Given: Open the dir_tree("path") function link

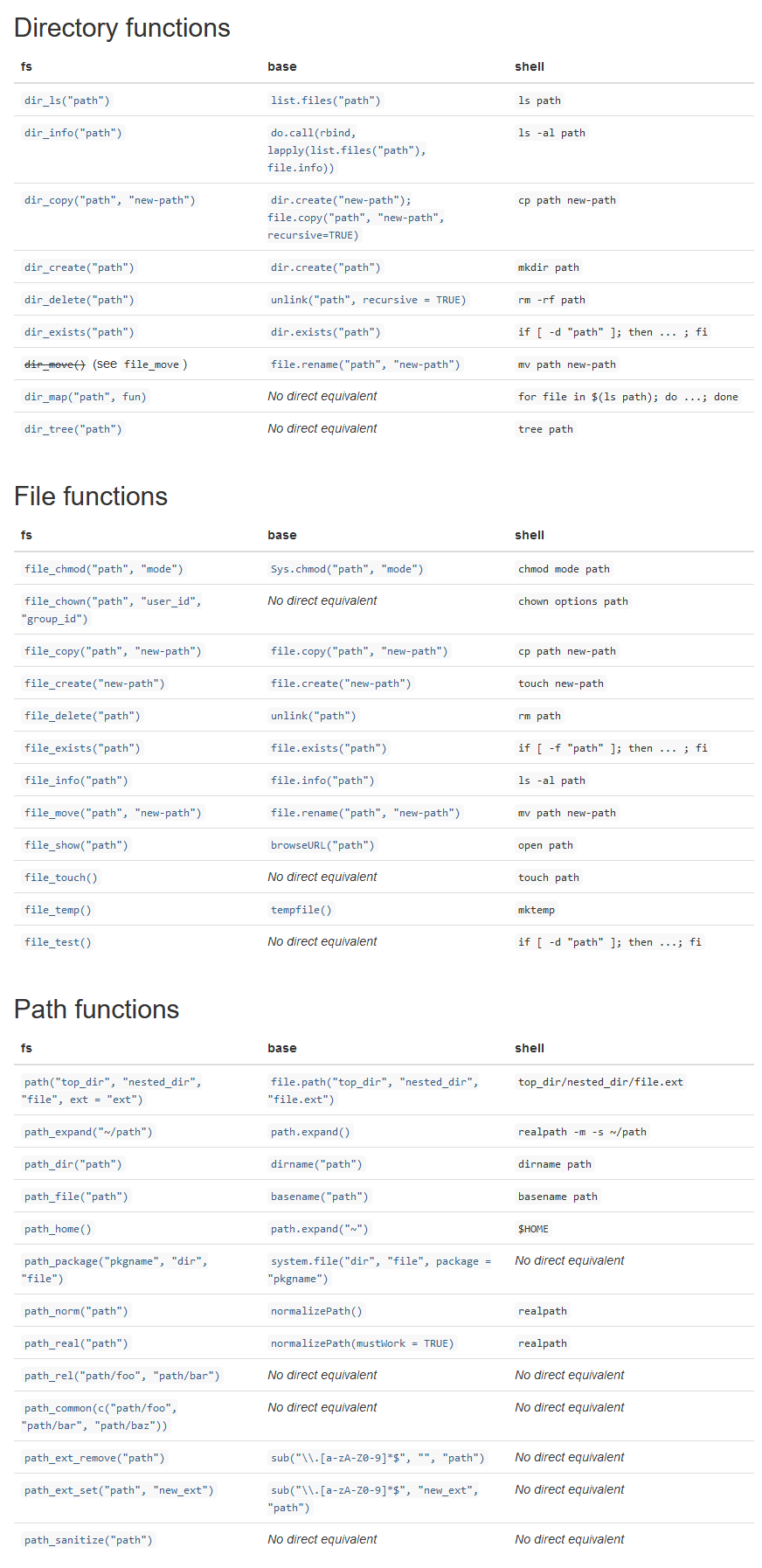Looking at the screenshot, I should [x=73, y=429].
